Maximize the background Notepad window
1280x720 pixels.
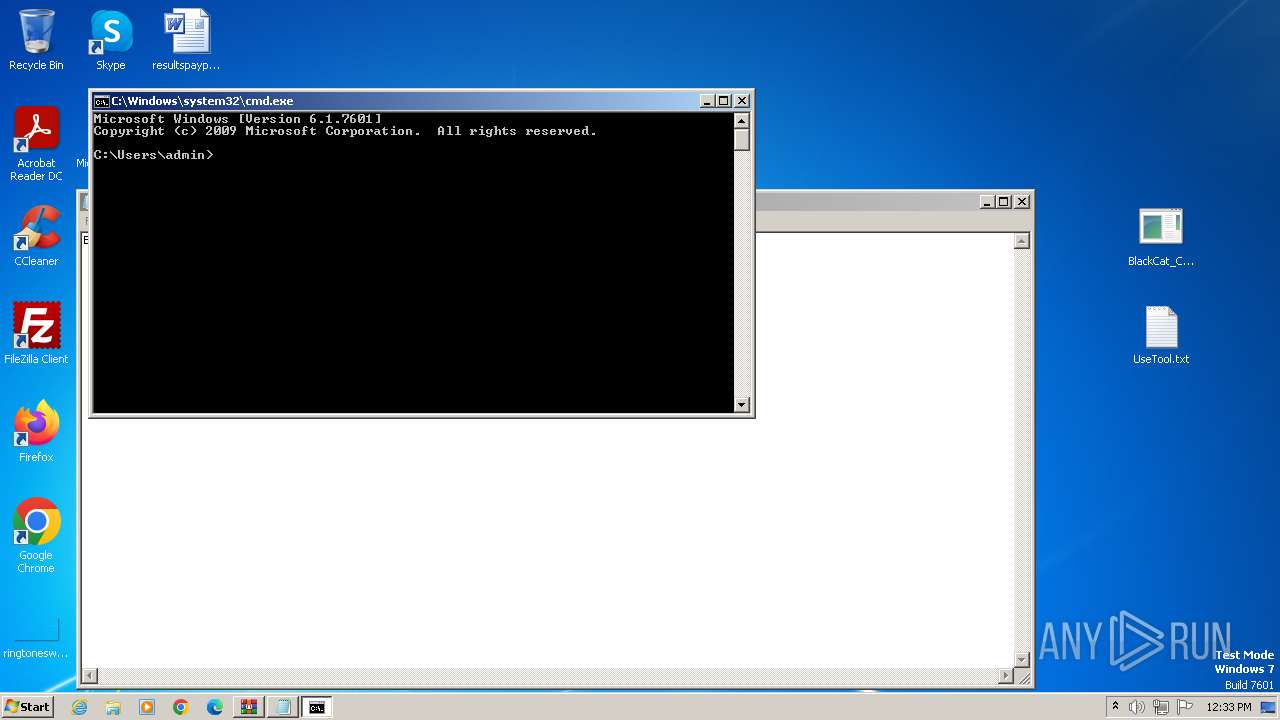click(1004, 202)
